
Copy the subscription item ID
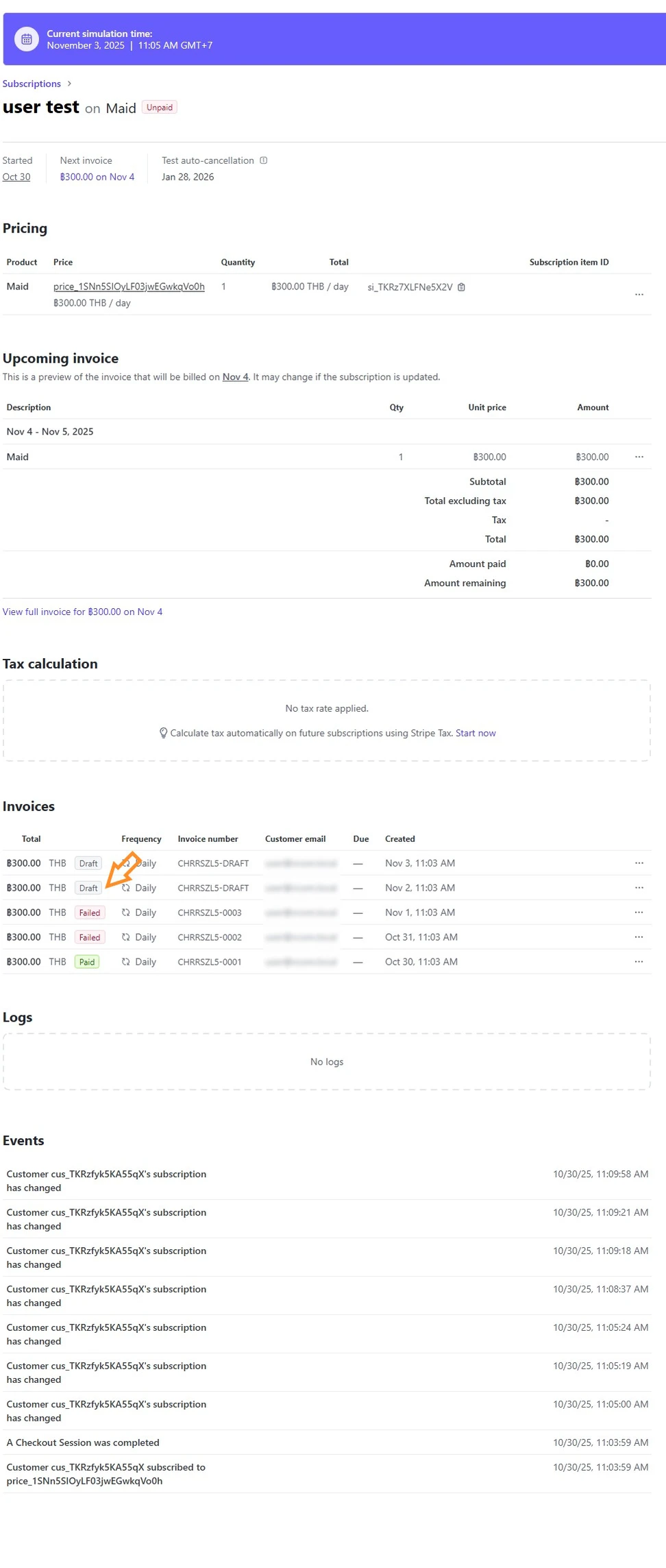click(461, 287)
